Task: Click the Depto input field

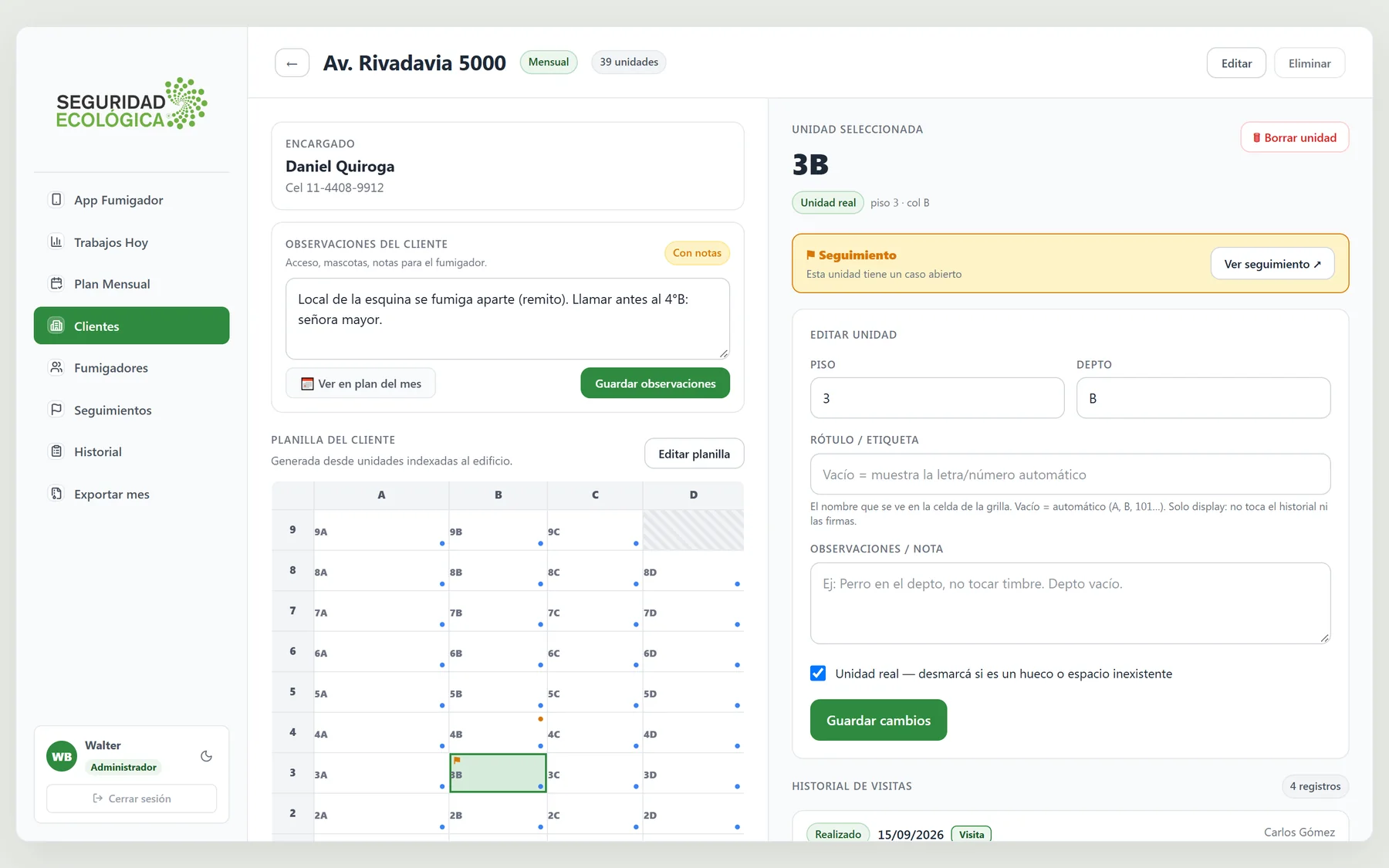Action: [1203, 398]
